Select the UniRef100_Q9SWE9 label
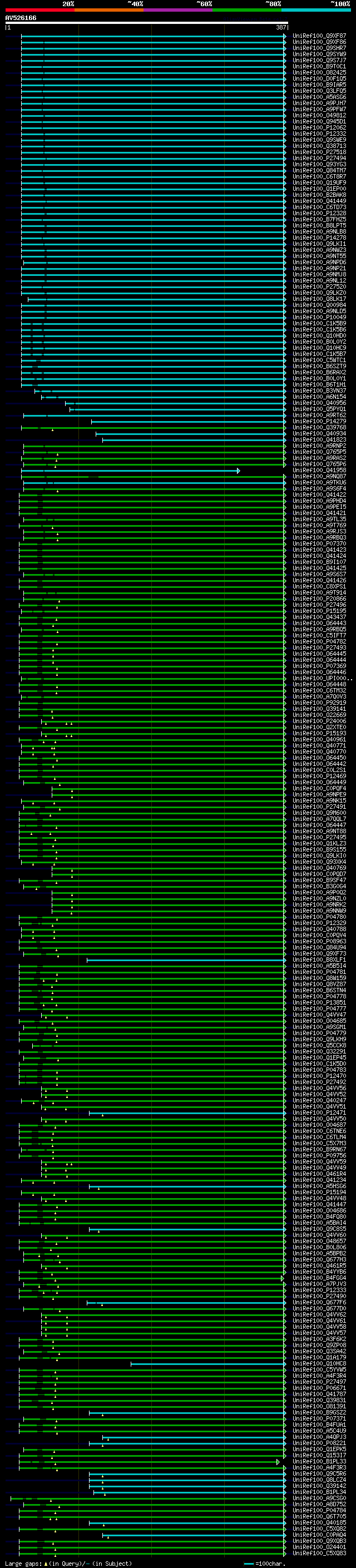Viewport: 356px width, 1568px height. (319, 140)
